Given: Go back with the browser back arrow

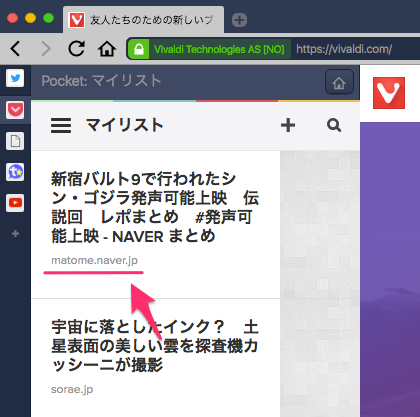Looking at the screenshot, I should [x=15, y=49].
